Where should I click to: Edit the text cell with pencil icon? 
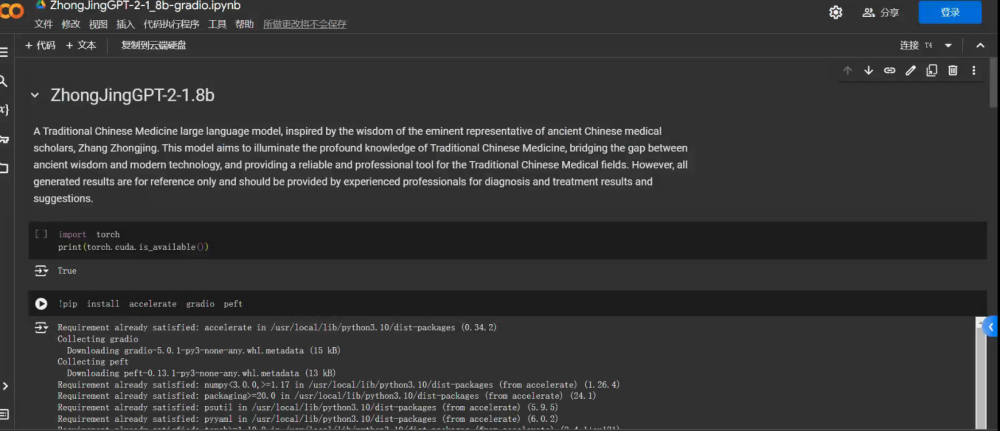[911, 71]
